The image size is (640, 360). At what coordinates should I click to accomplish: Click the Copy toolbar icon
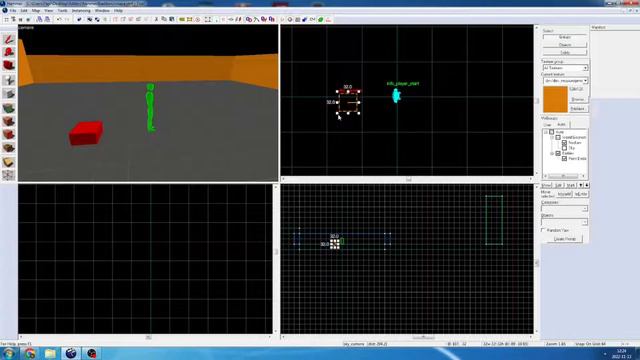coord(164,19)
